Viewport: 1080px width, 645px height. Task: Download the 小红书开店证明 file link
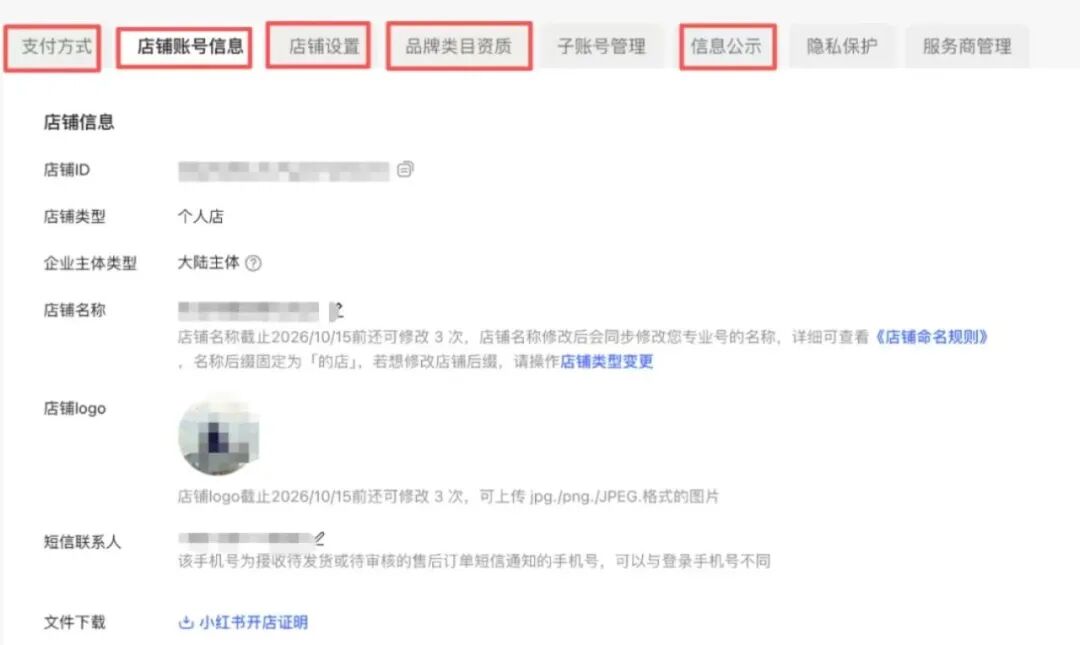pyautogui.click(x=253, y=622)
